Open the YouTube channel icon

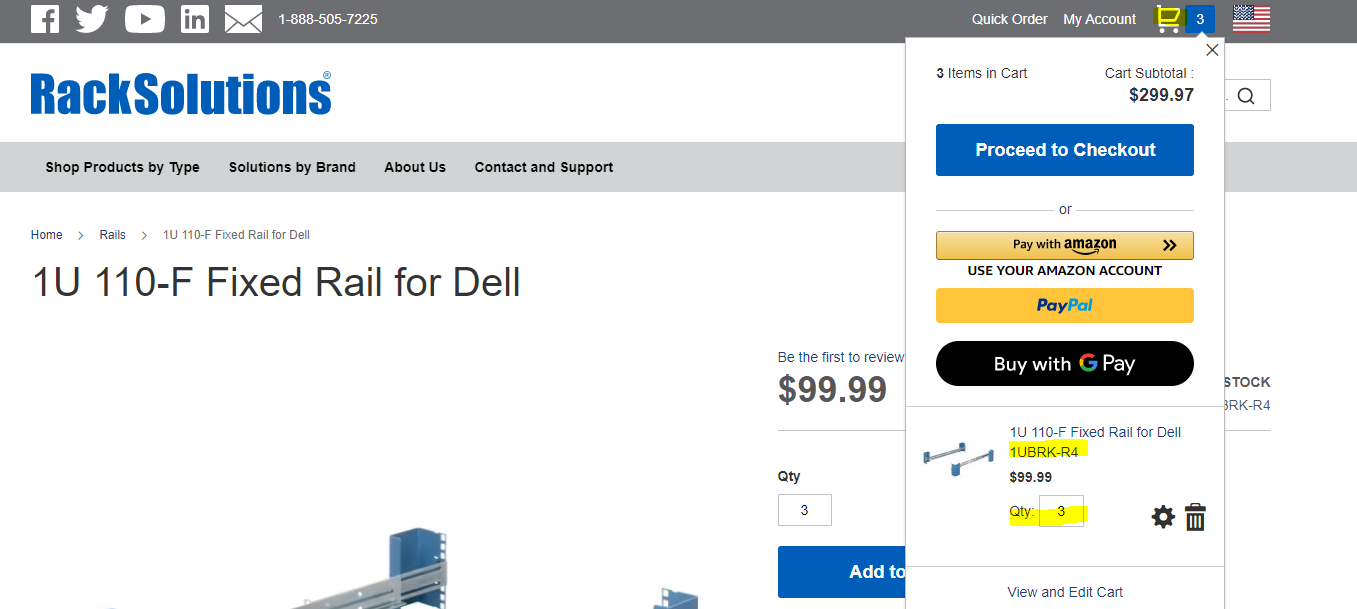click(145, 19)
